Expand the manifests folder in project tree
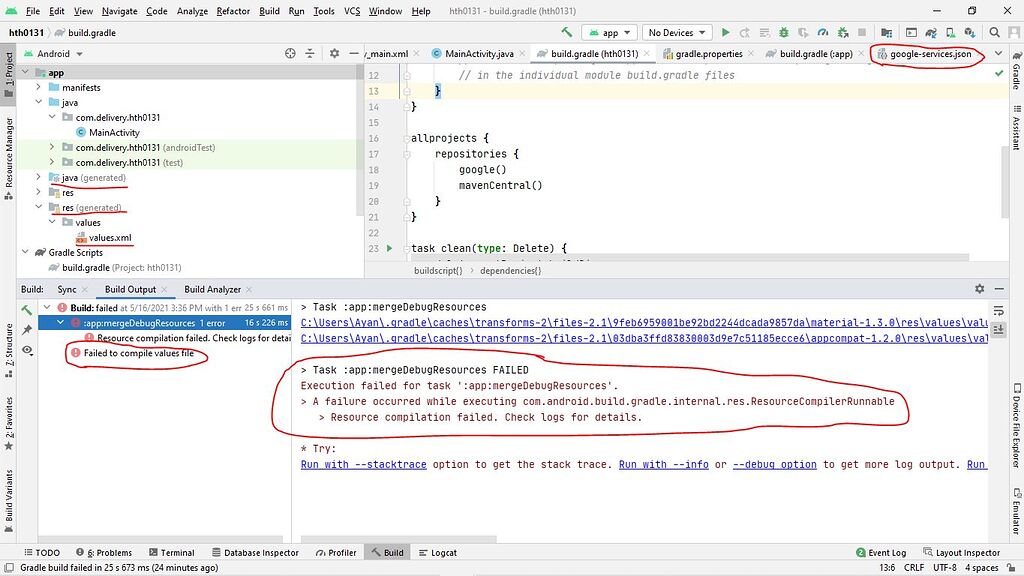1024x576 pixels. click(x=37, y=87)
